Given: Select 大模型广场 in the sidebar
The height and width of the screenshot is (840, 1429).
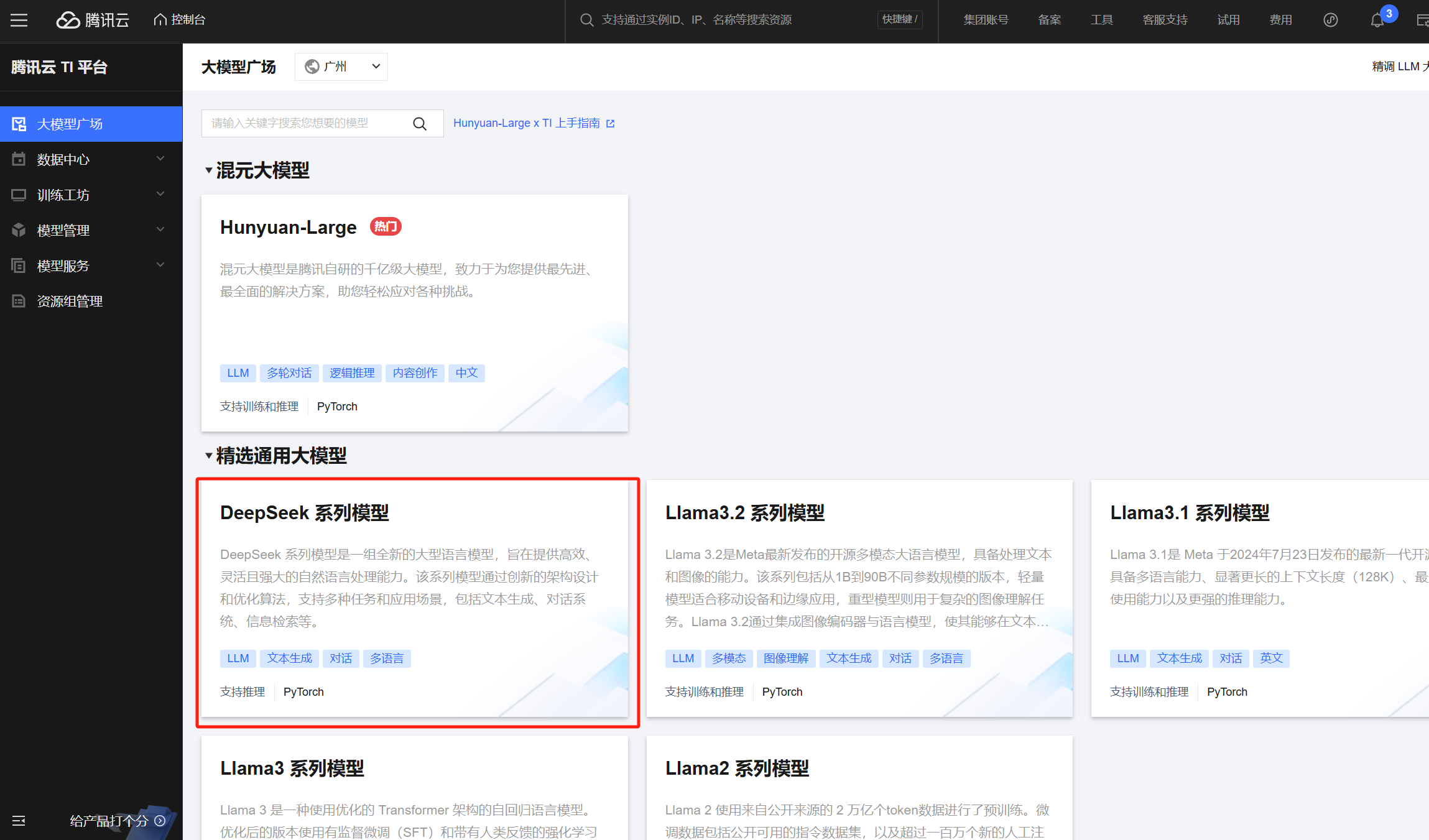Looking at the screenshot, I should point(70,124).
